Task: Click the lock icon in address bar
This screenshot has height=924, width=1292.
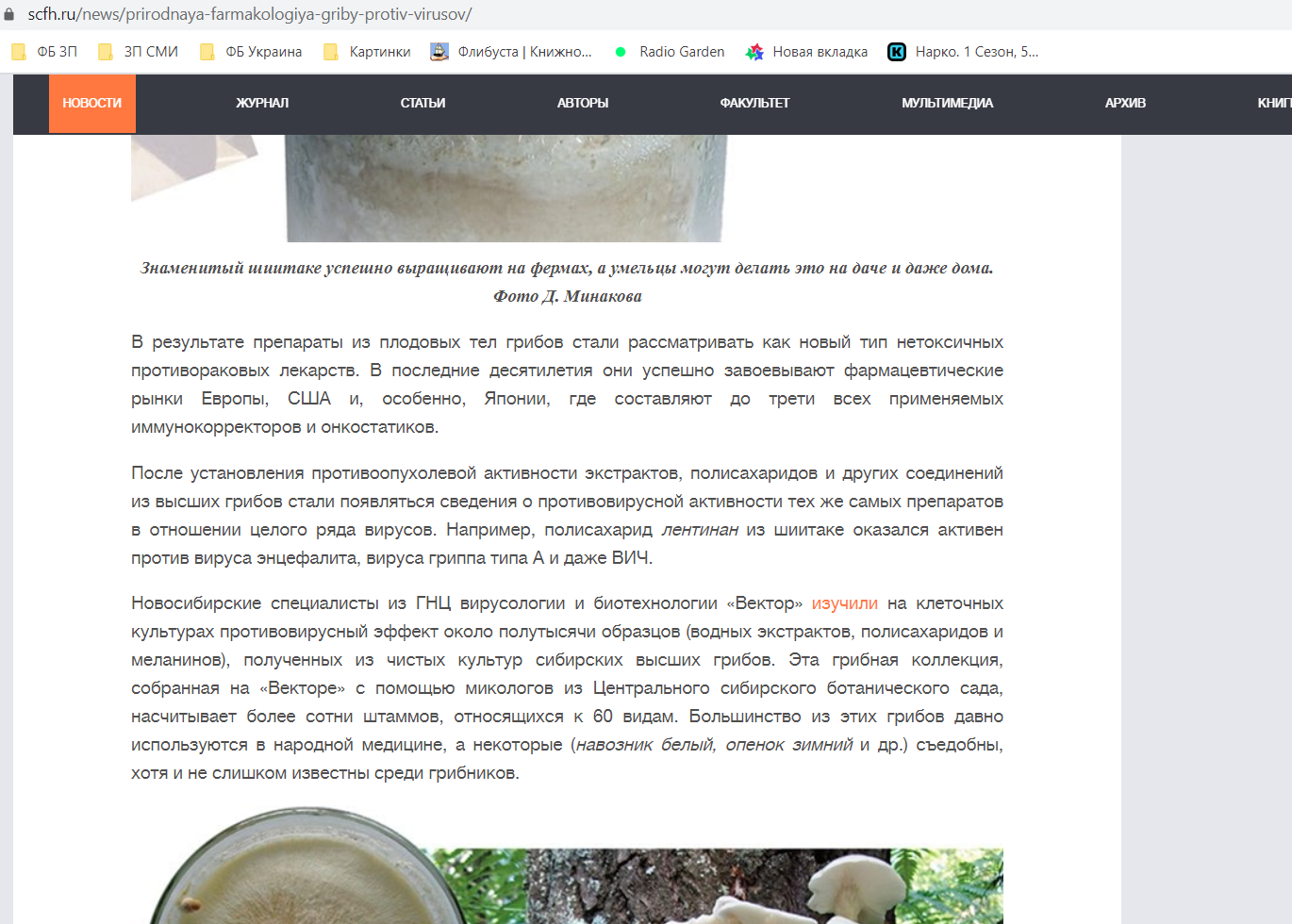Action: [x=9, y=15]
